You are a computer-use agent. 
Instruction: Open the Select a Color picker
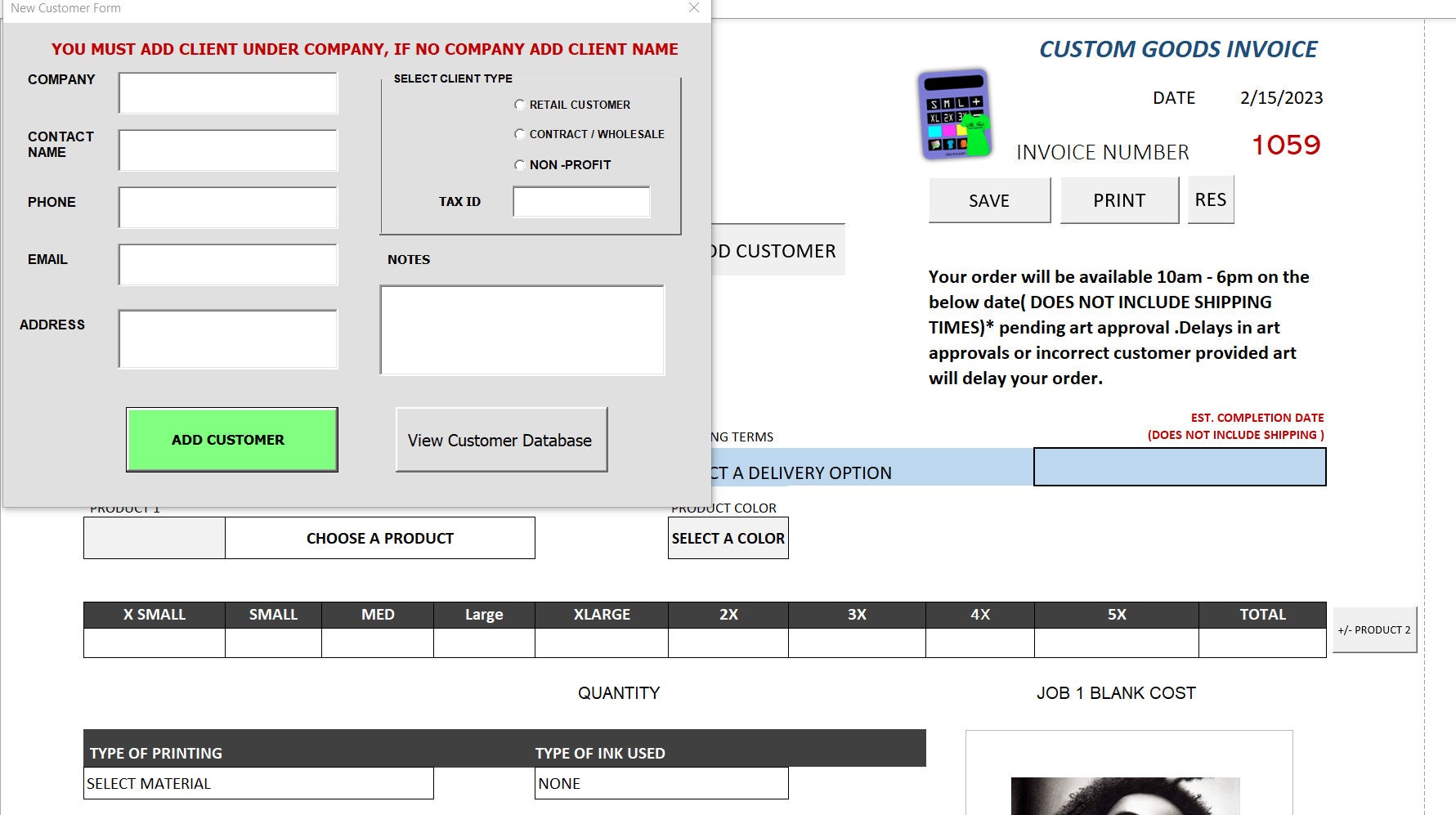point(728,538)
